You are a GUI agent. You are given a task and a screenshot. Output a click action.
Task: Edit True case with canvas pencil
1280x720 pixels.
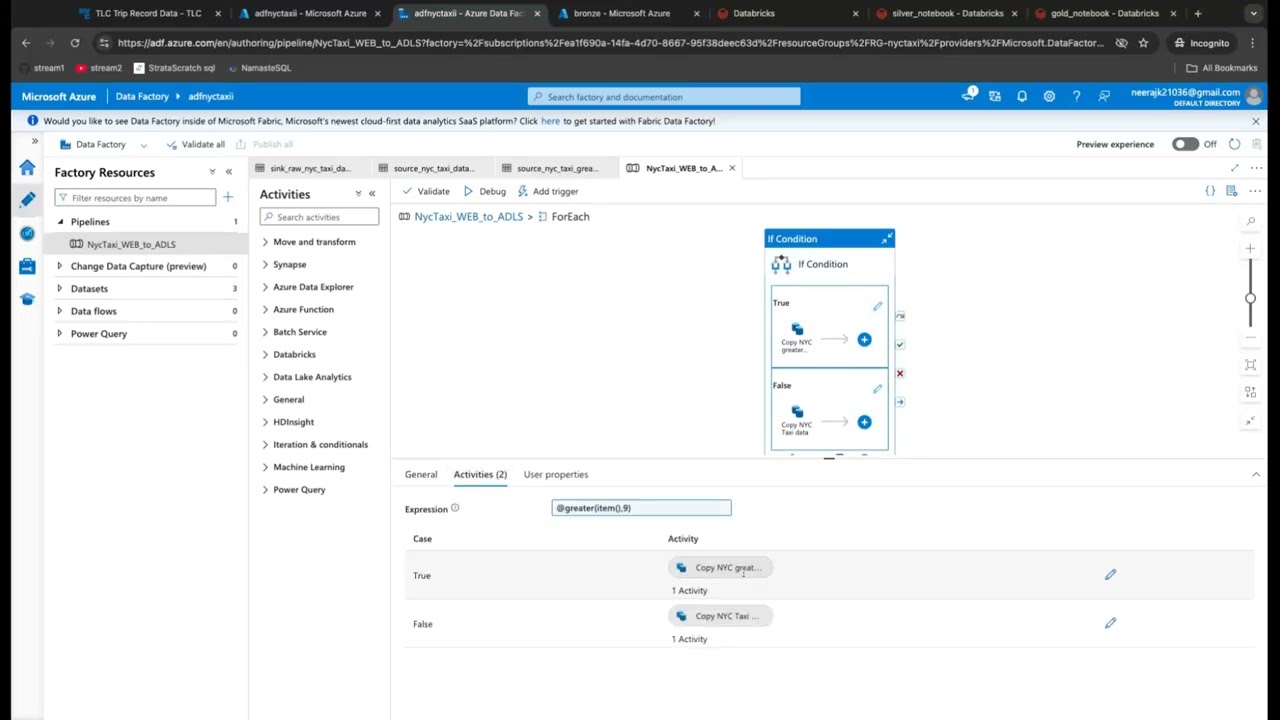[x=877, y=306]
